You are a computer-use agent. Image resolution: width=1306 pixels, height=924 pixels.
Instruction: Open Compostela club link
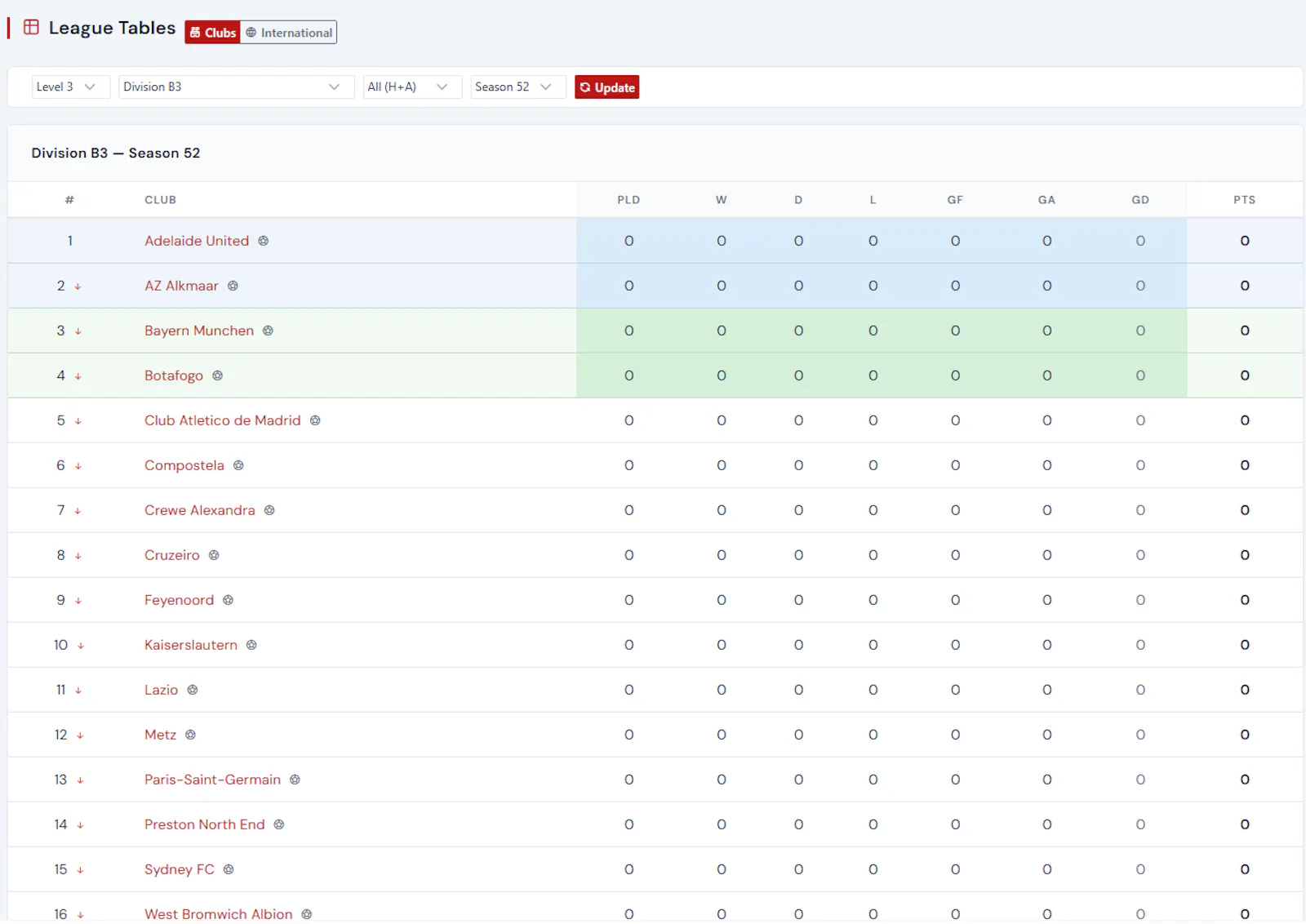[x=184, y=465]
